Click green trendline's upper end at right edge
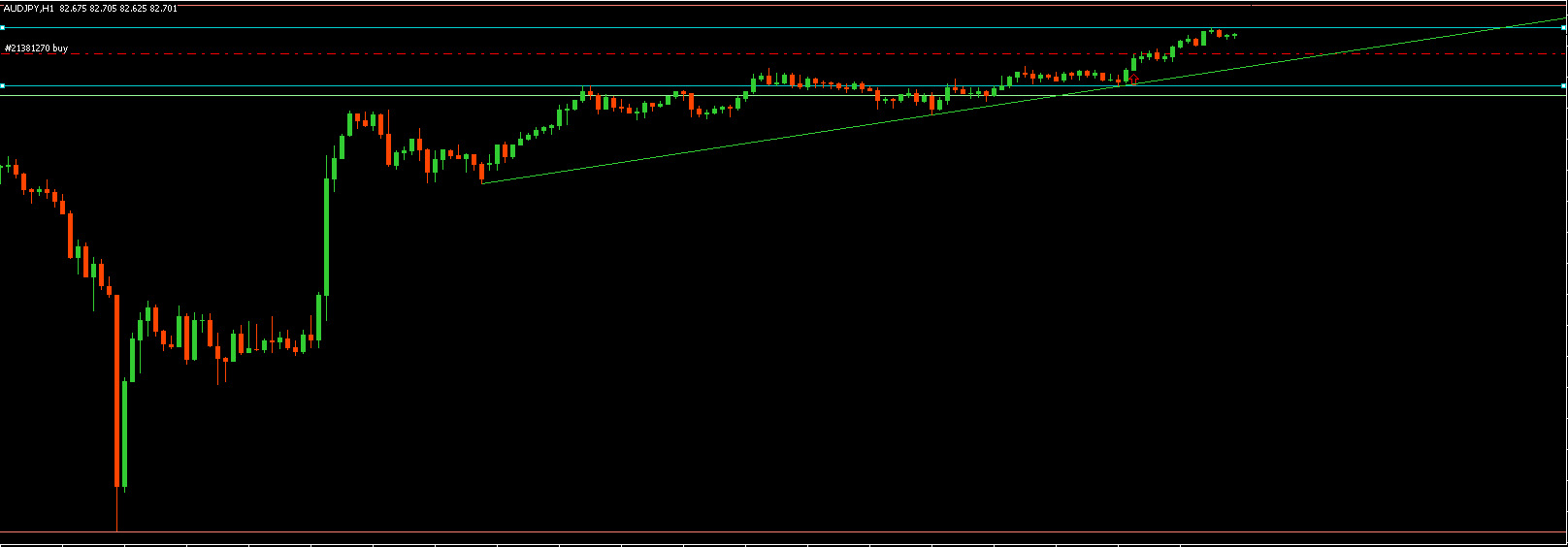 coord(1564,18)
